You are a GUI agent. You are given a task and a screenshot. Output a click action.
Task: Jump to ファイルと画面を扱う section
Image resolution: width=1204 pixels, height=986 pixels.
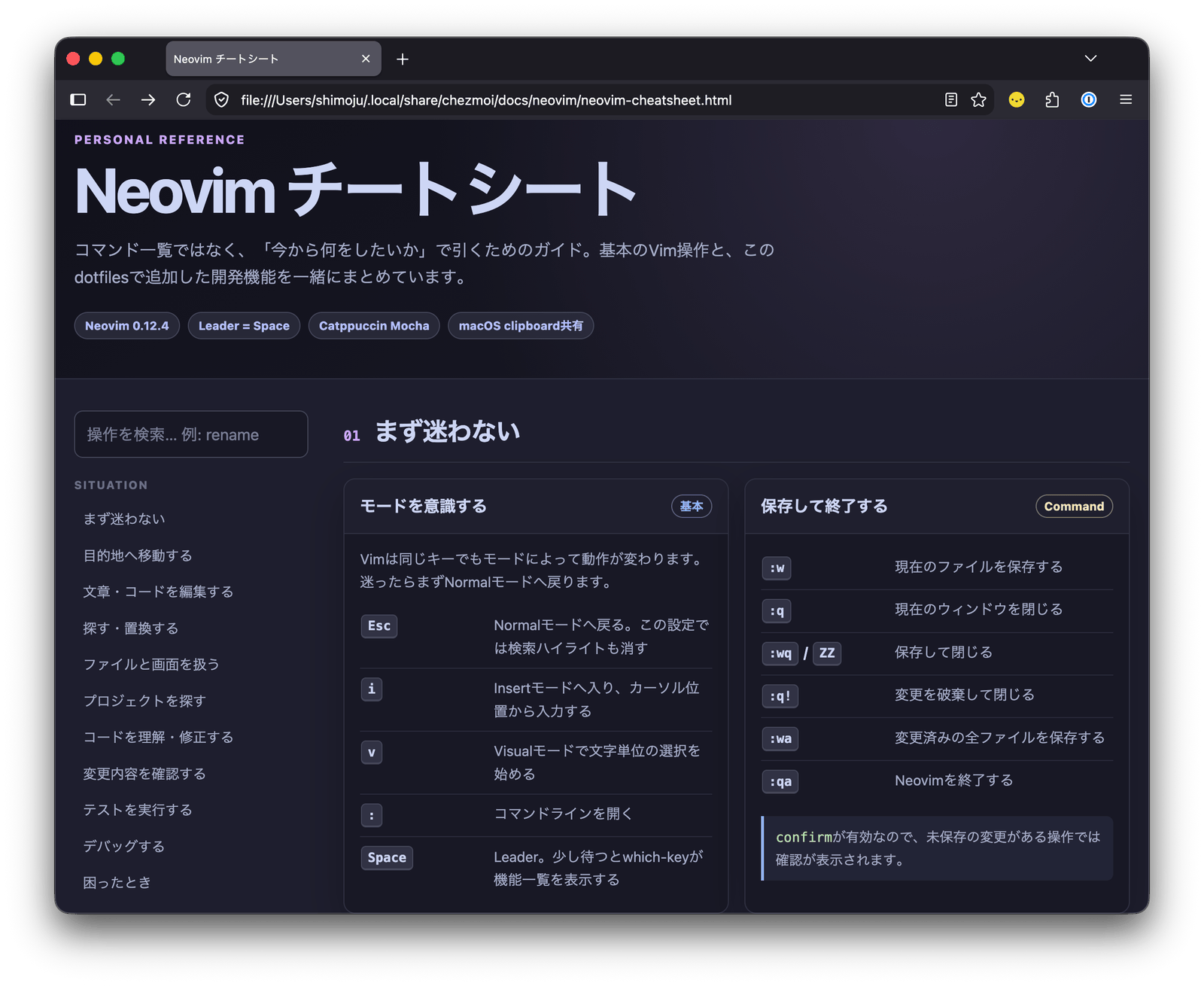coord(151,665)
